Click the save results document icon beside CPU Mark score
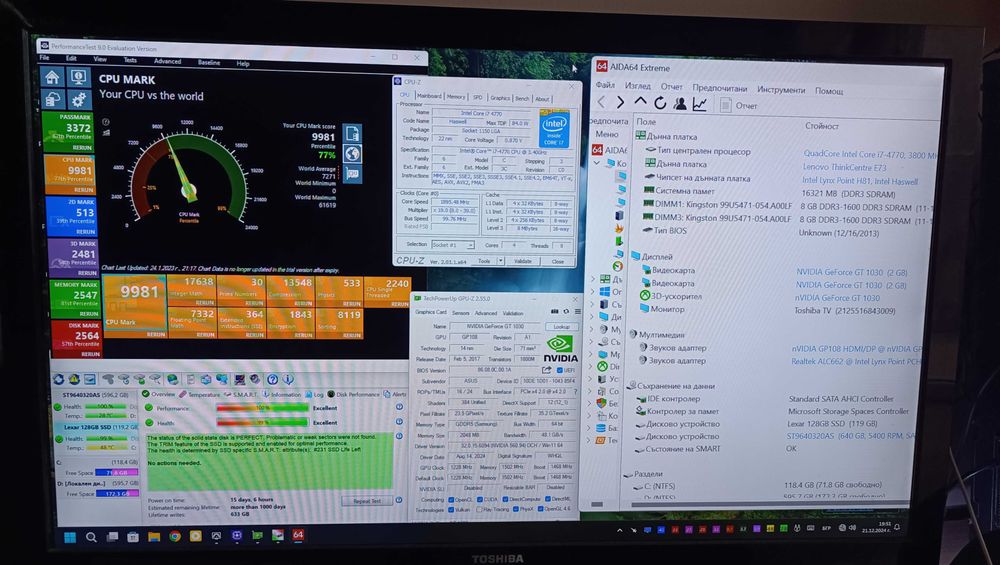Screen dimensions: 1000x565 pos(352,133)
